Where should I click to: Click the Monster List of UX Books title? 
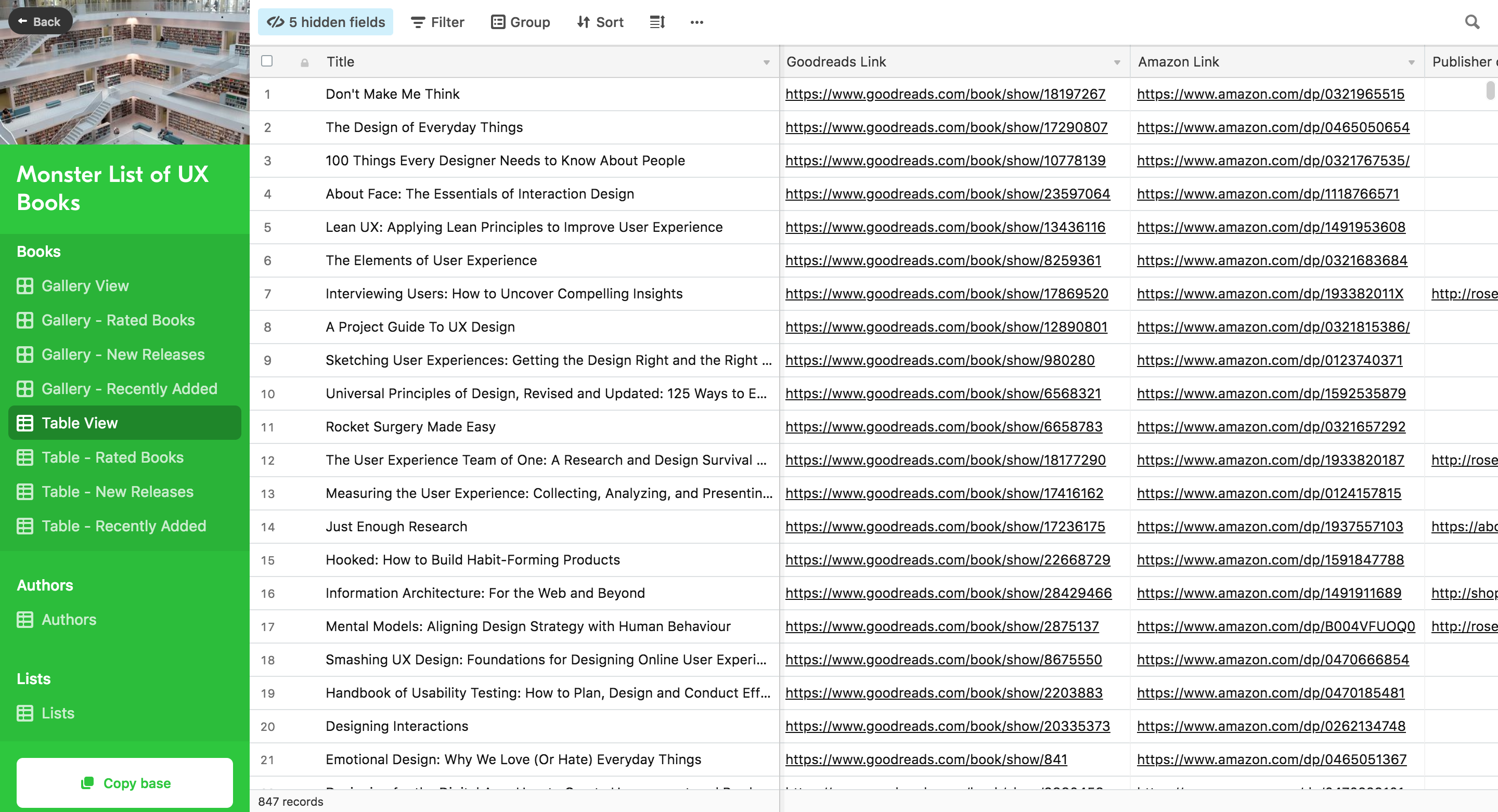112,188
